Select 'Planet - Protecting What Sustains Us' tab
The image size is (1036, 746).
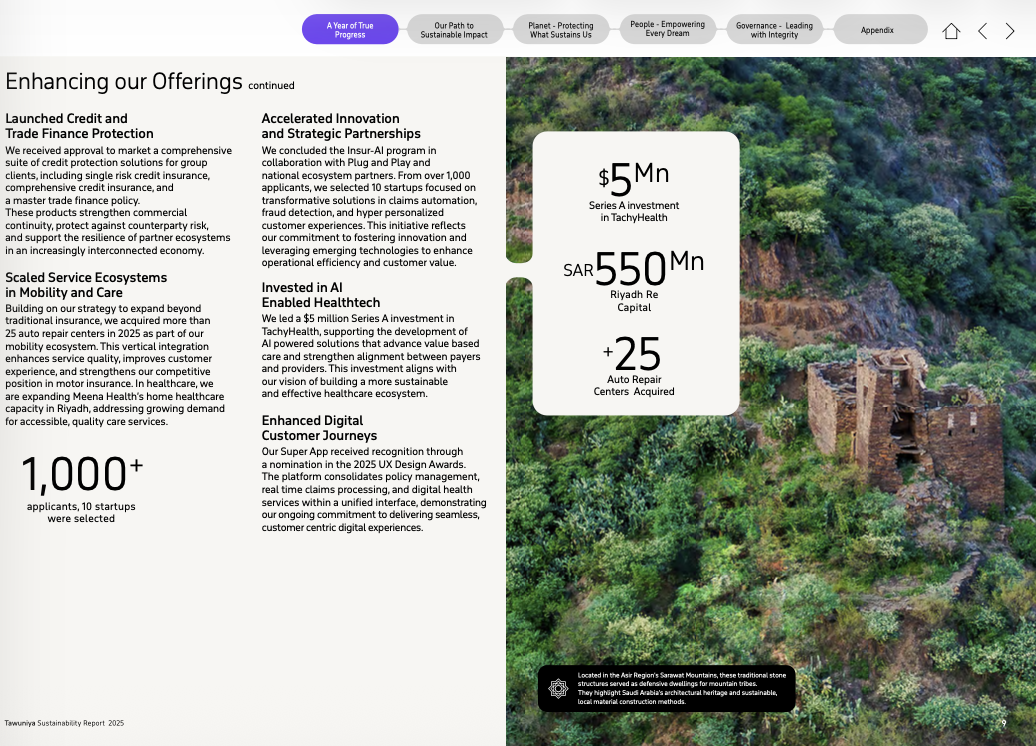(560, 30)
